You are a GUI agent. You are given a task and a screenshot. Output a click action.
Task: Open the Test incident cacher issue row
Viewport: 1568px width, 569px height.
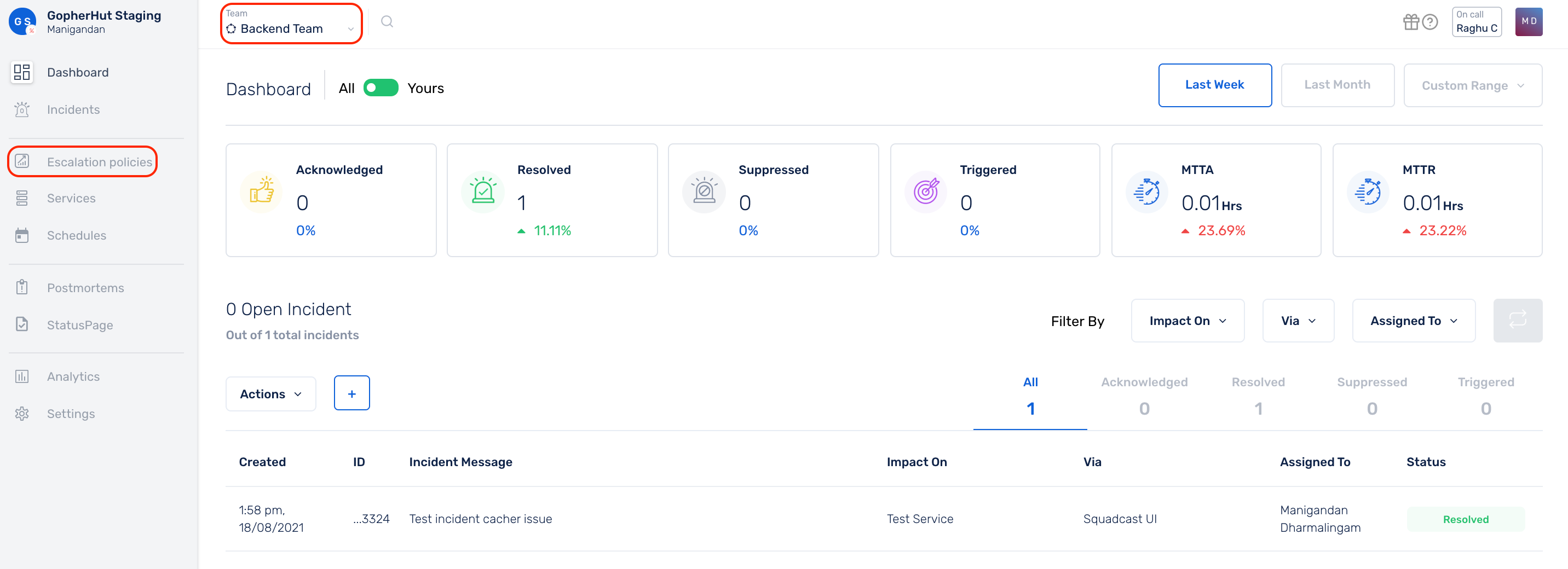pos(480,519)
